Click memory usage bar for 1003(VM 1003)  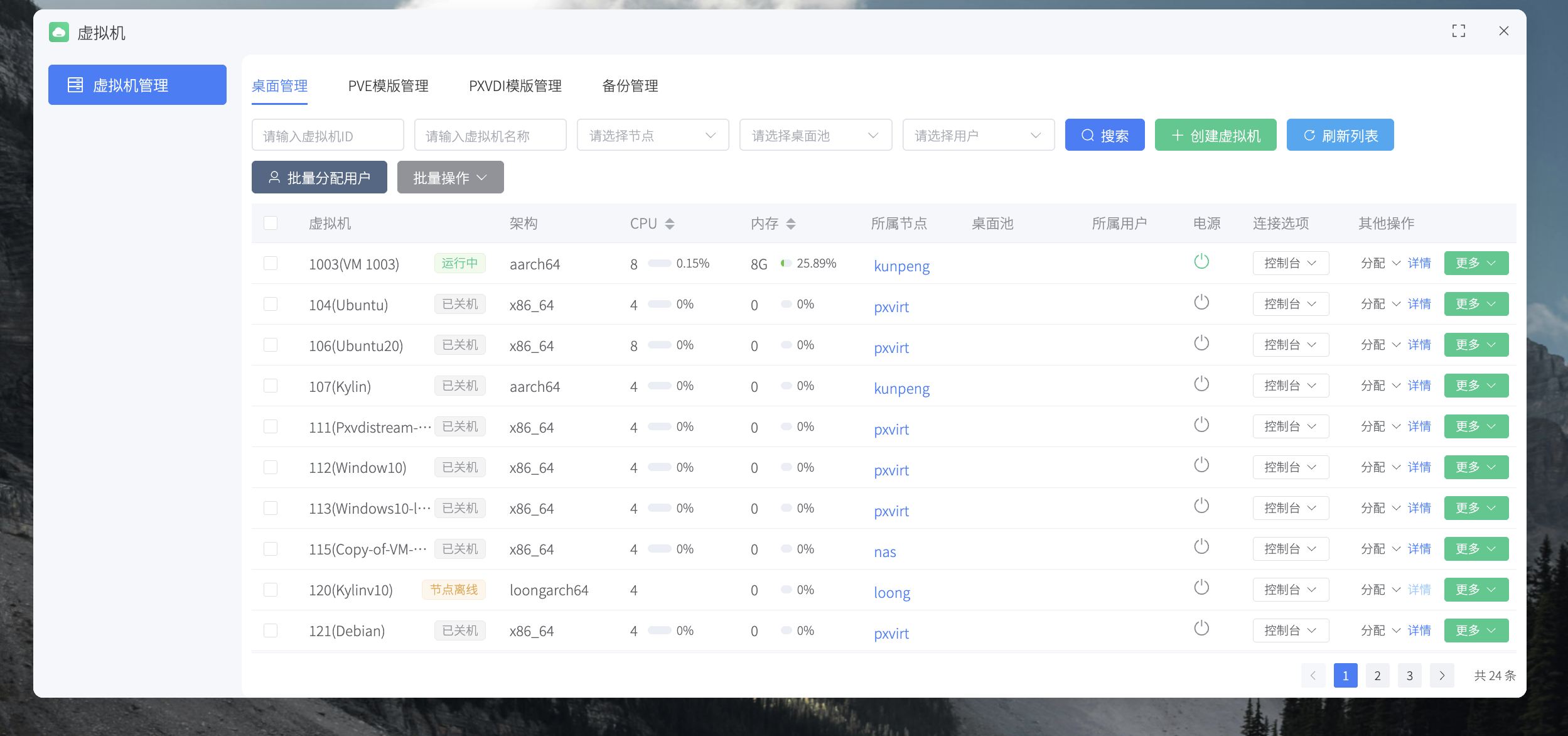coord(787,263)
